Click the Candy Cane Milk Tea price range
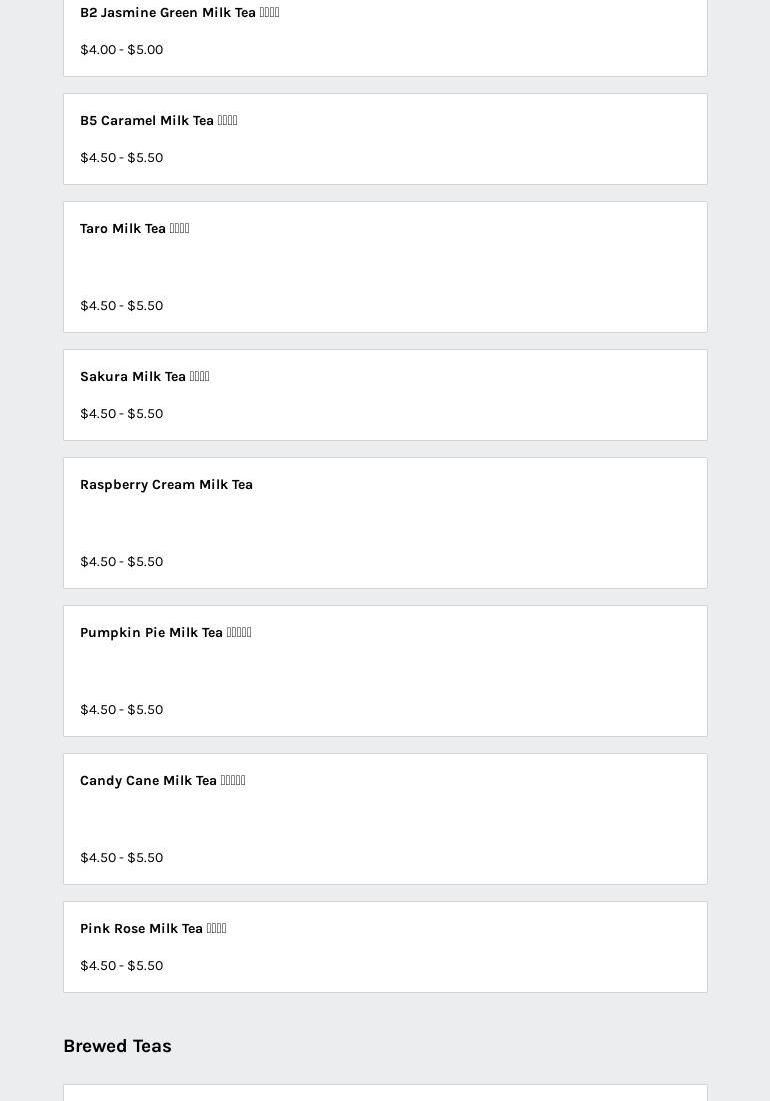Image resolution: width=770 pixels, height=1101 pixels. click(122, 858)
